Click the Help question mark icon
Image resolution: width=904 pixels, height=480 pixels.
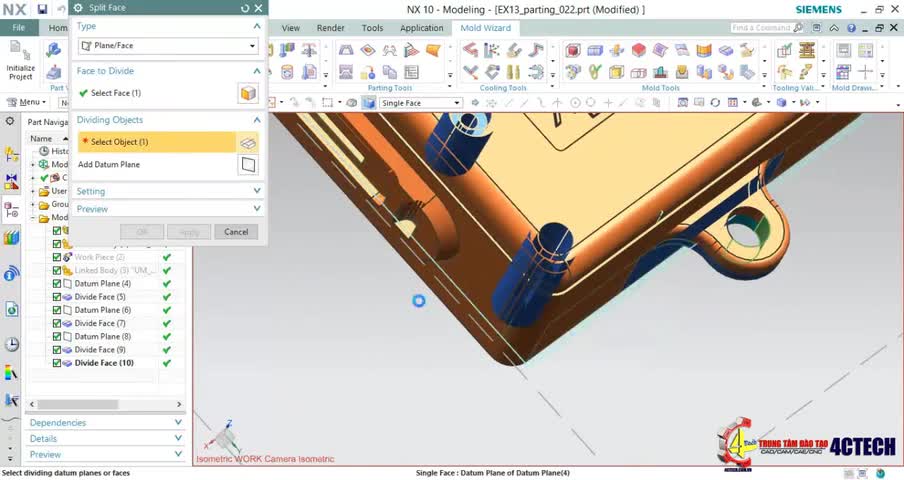click(852, 28)
